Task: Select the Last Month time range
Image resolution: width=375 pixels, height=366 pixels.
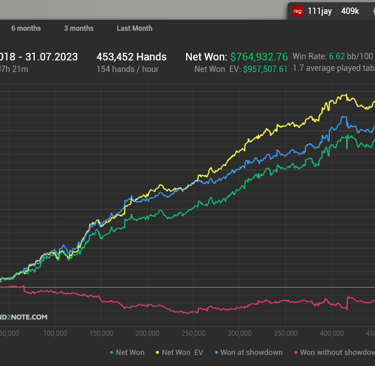Action: point(134,28)
